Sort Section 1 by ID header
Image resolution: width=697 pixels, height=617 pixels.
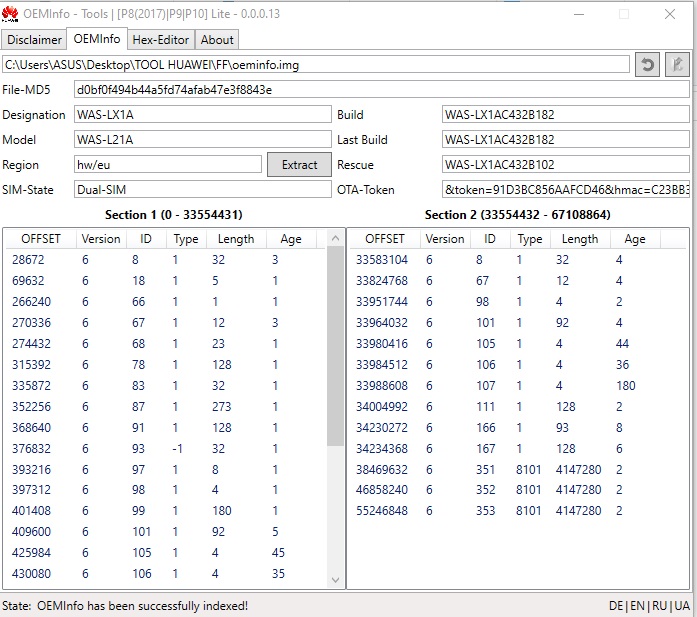pyautogui.click(x=146, y=239)
